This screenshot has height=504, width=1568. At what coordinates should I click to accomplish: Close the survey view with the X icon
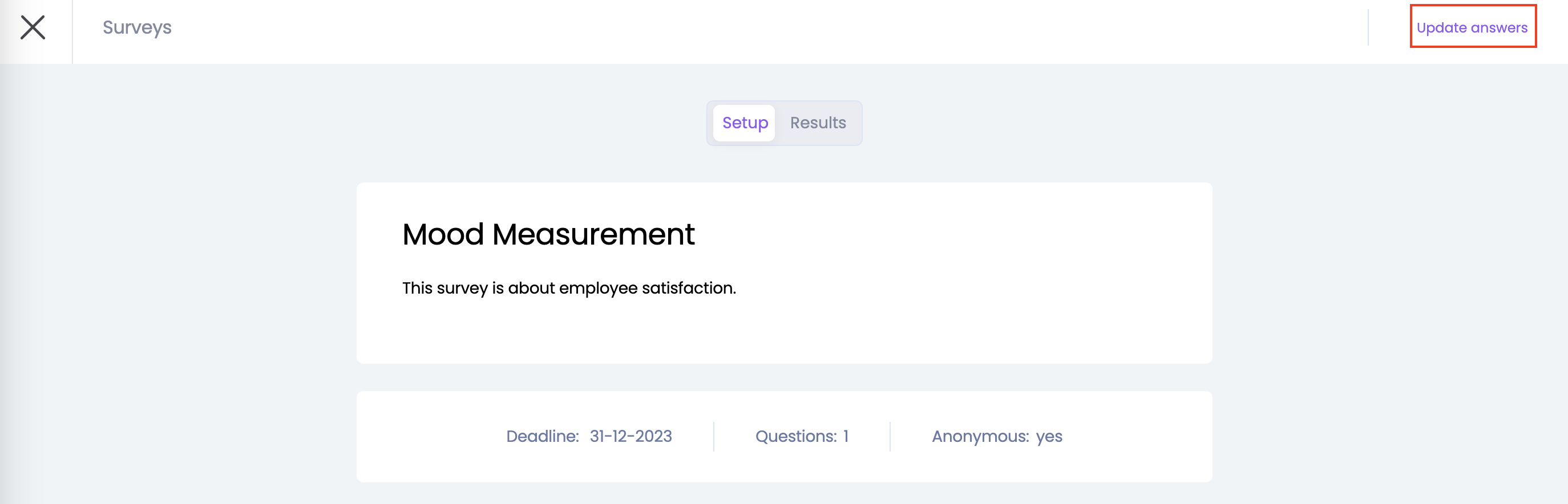click(x=33, y=27)
